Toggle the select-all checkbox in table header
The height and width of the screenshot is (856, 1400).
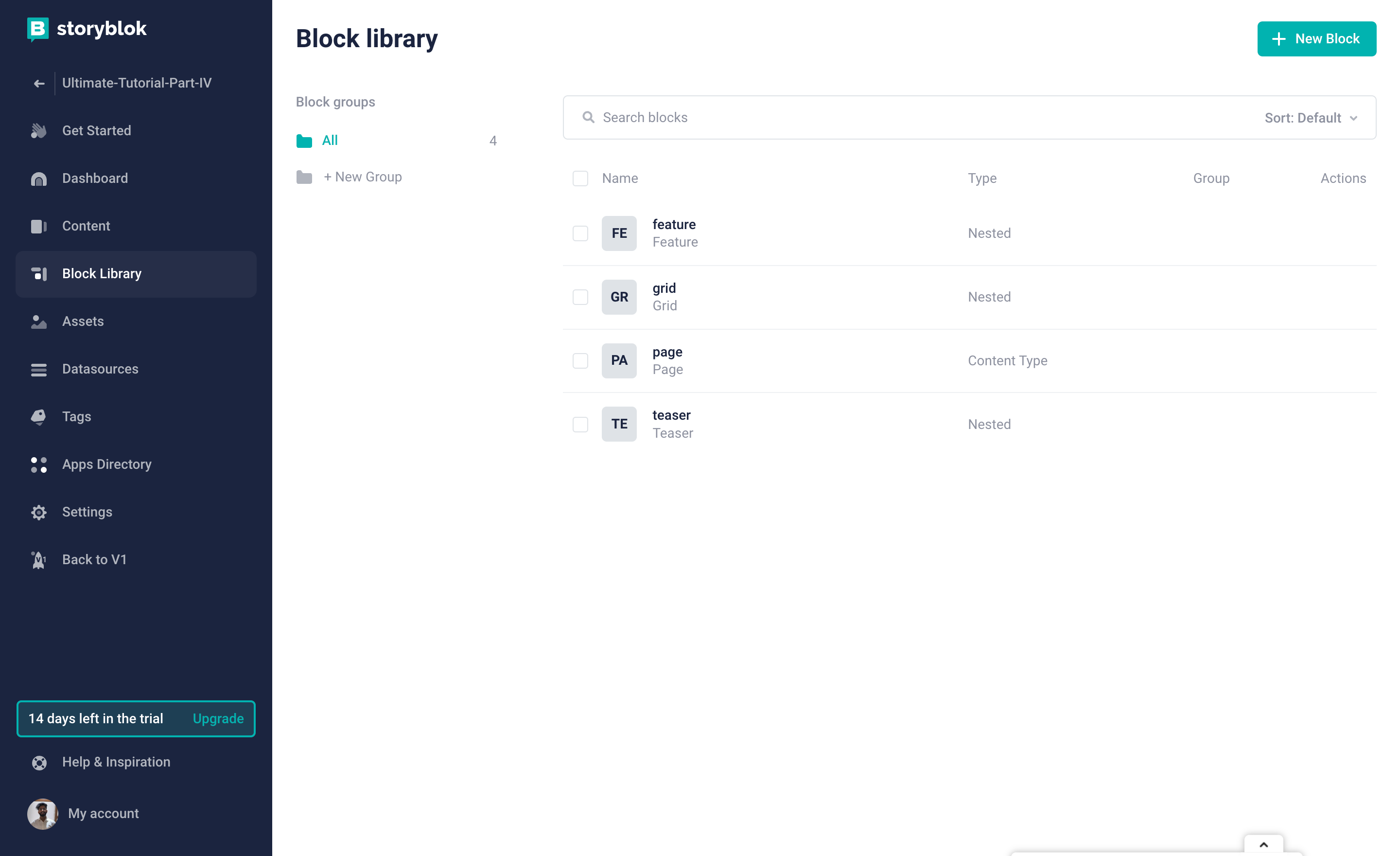580,178
